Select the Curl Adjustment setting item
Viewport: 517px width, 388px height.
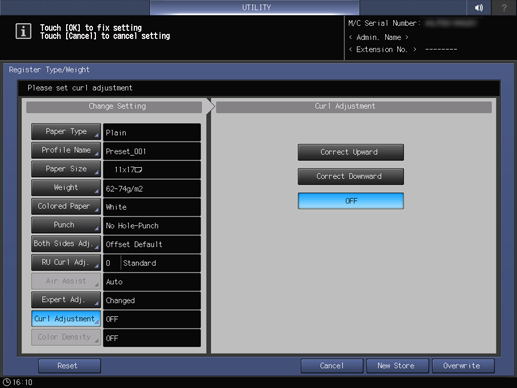66,319
